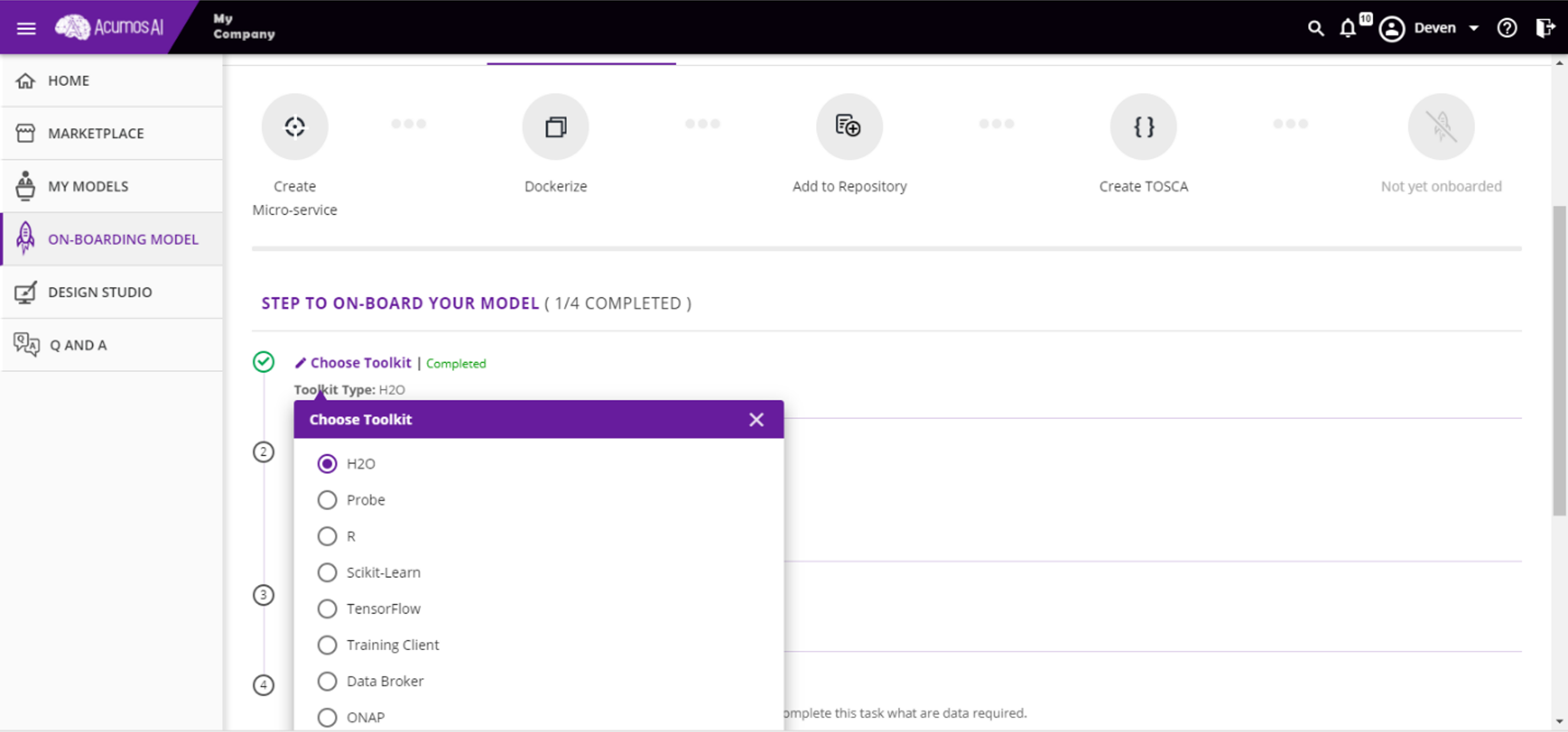Open My Models sidebar item
This screenshot has width=1568, height=732.
(x=88, y=186)
